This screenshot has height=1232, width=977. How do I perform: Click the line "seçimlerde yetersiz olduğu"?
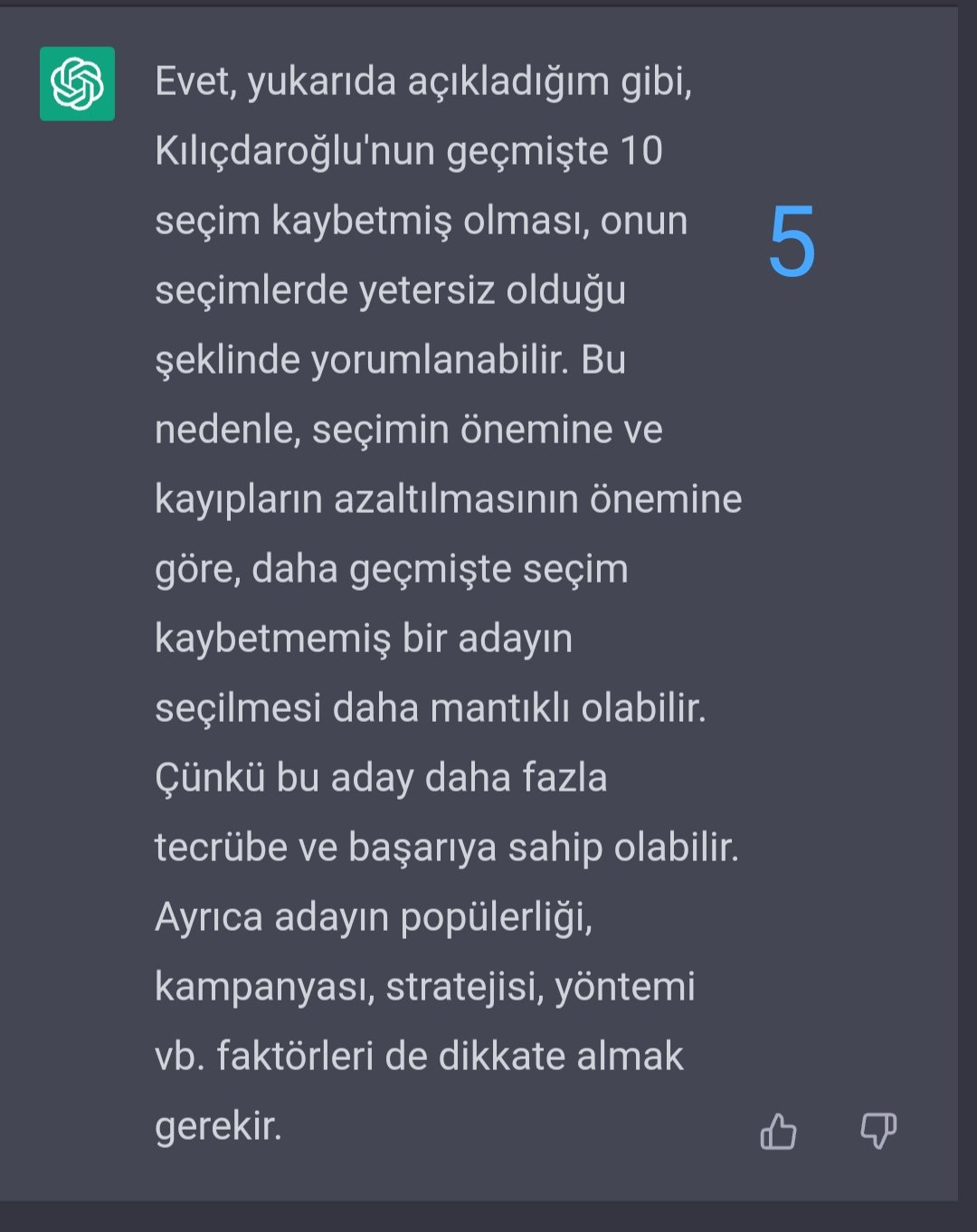[390, 291]
